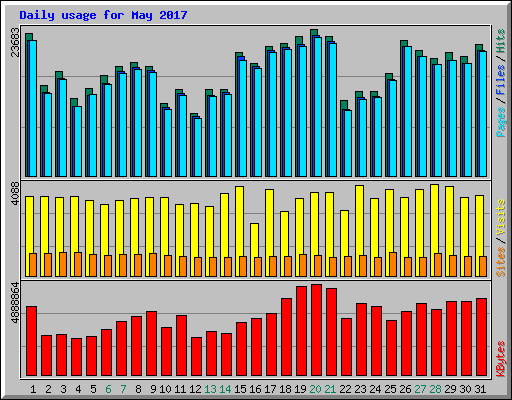This screenshot has width=512, height=400.
Task: Click green weekend day label 20
Action: coord(315,389)
